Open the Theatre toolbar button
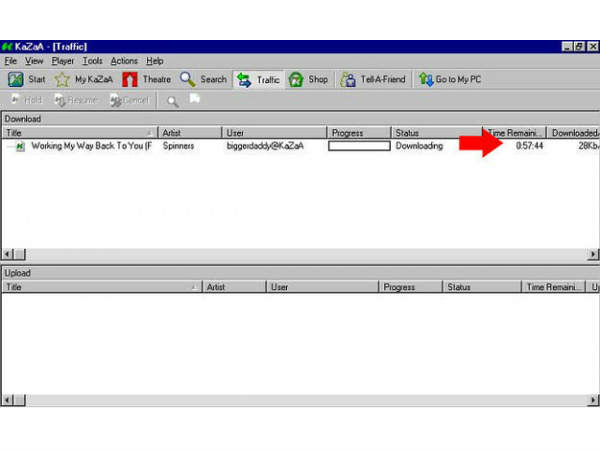The image size is (600, 450). coord(147,80)
